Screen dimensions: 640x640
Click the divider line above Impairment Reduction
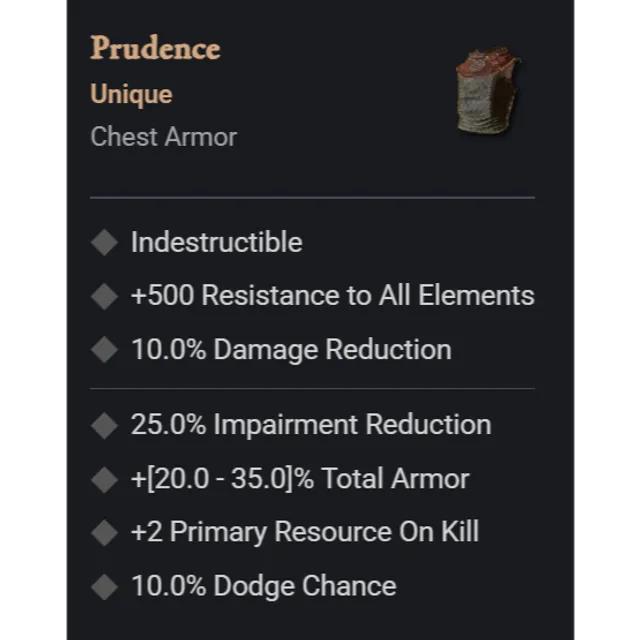tap(312, 389)
